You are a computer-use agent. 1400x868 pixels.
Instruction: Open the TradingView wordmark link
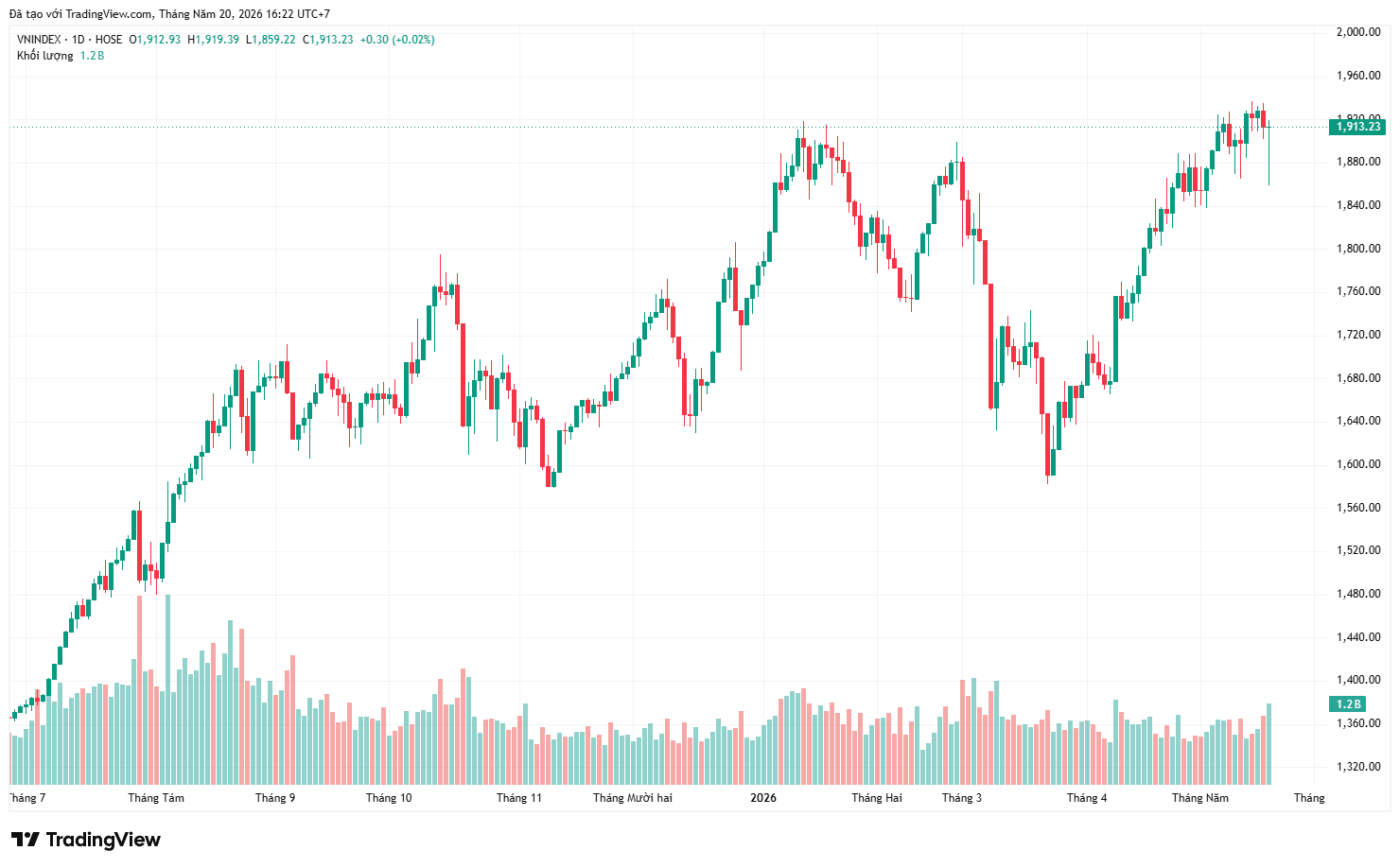[x=103, y=840]
